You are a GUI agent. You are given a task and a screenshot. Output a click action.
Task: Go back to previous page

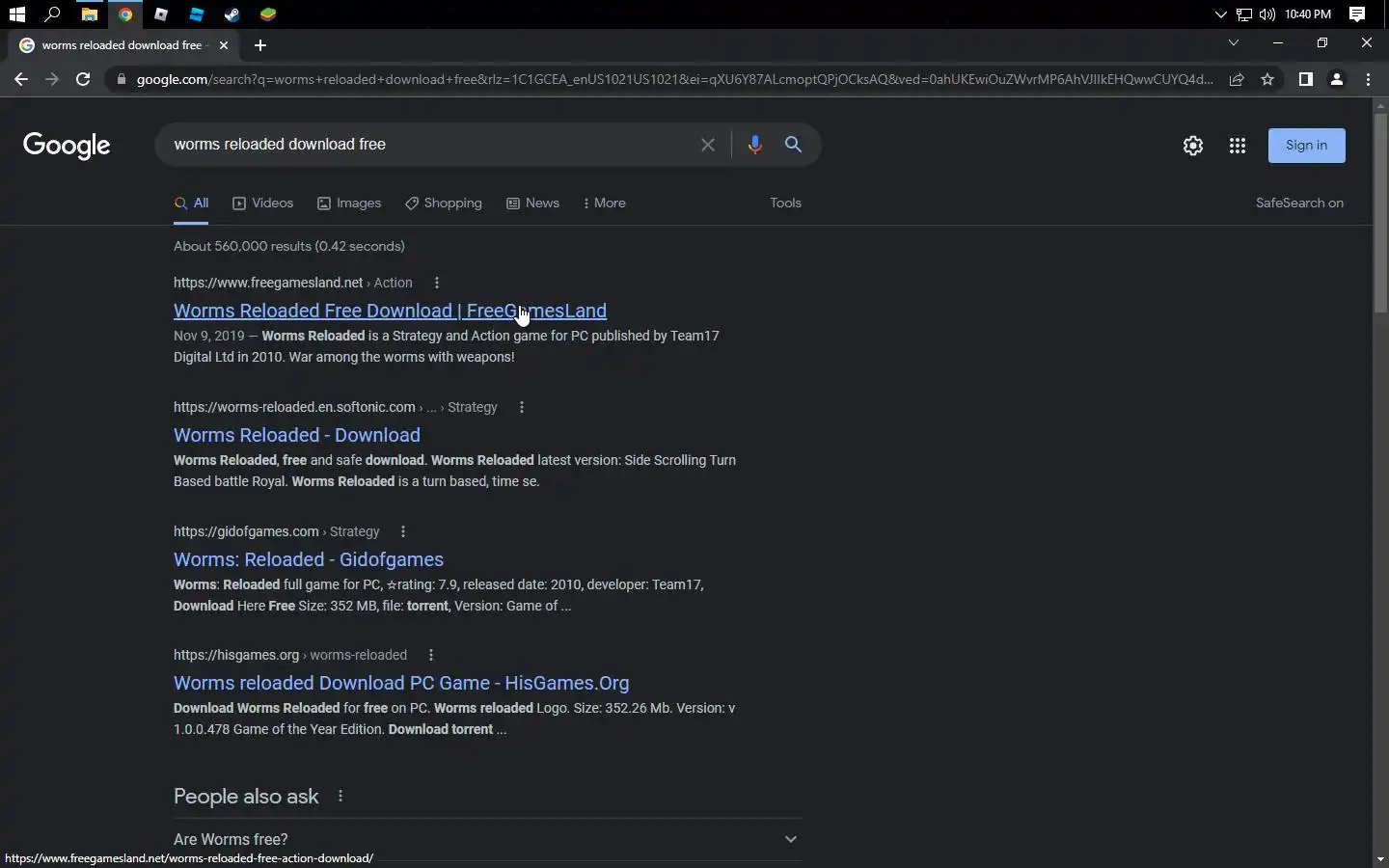pos(21,79)
